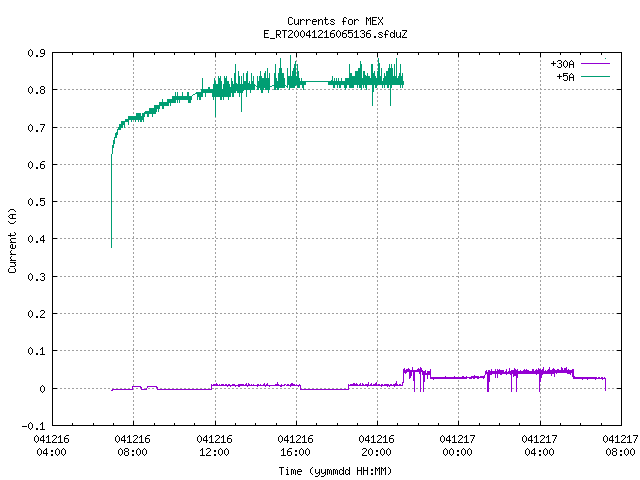Click the 0.2 y-axis tick label
Image resolution: width=640 pixels, height=480 pixels.
[36, 314]
